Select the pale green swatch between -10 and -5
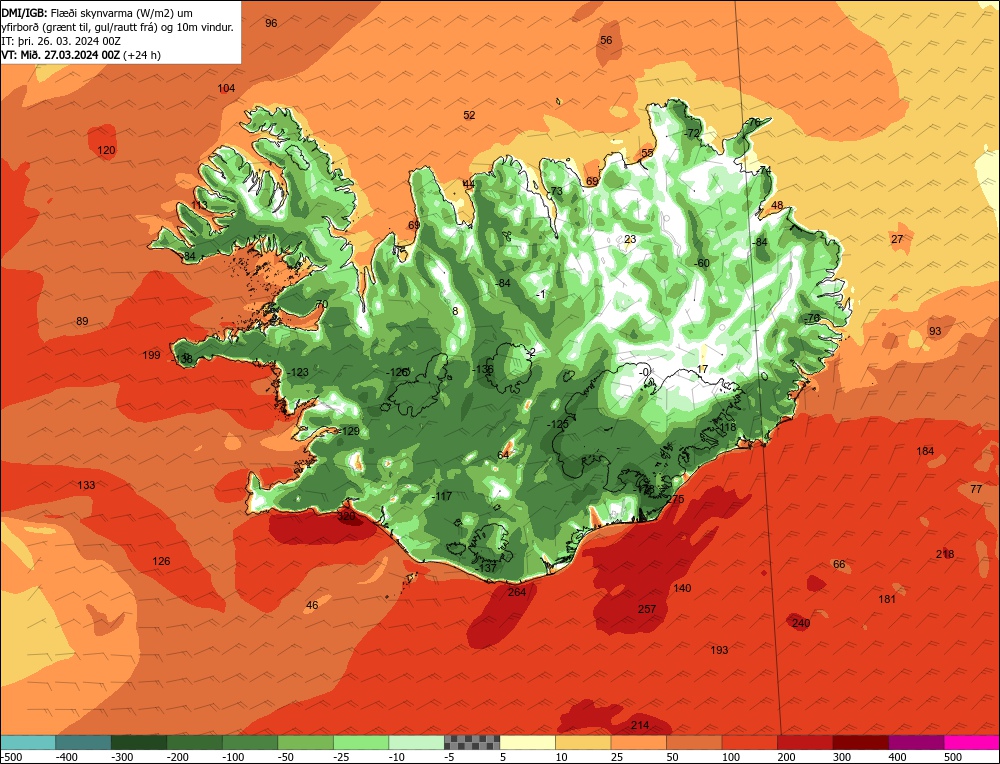This screenshot has width=1000, height=764. 416,742
